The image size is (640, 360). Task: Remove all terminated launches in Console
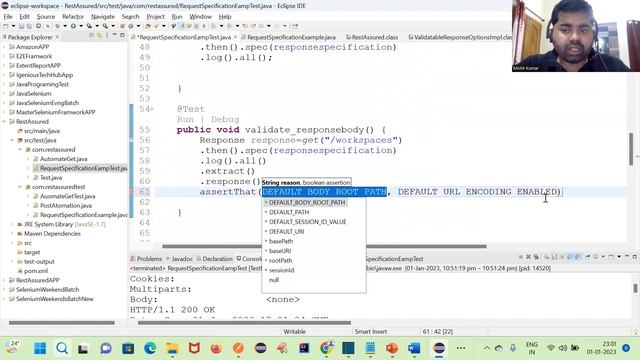[x=536, y=257]
